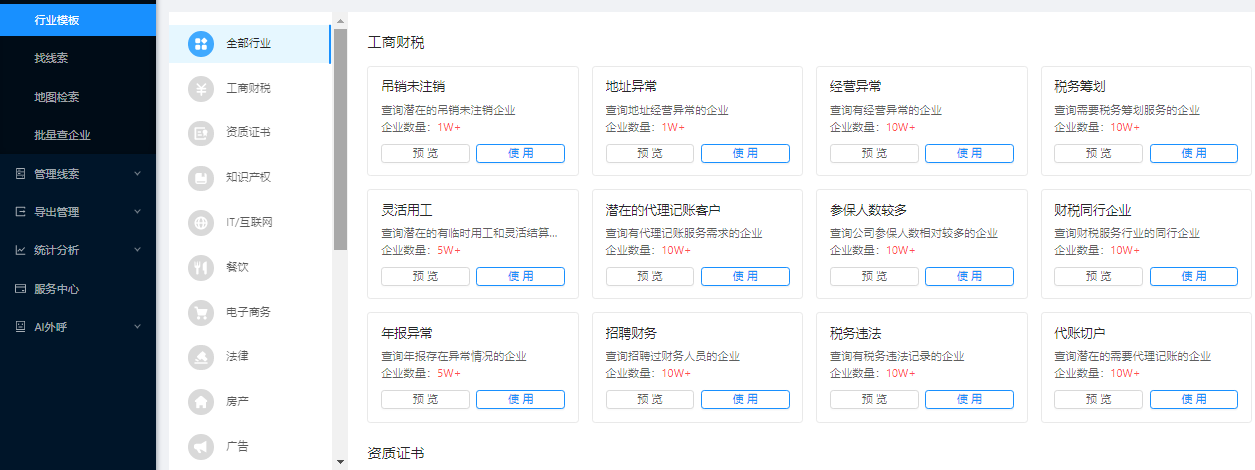Click the 导出管理 export icon

point(20,212)
